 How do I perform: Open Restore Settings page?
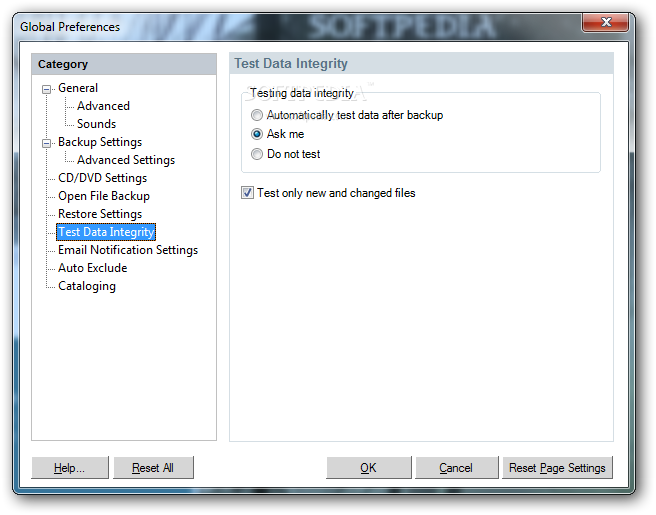click(x=100, y=214)
